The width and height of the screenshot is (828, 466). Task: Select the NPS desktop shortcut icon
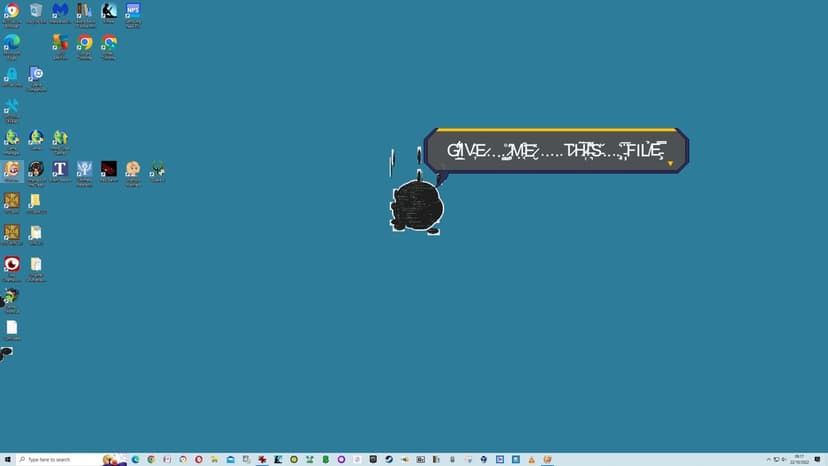click(133, 14)
